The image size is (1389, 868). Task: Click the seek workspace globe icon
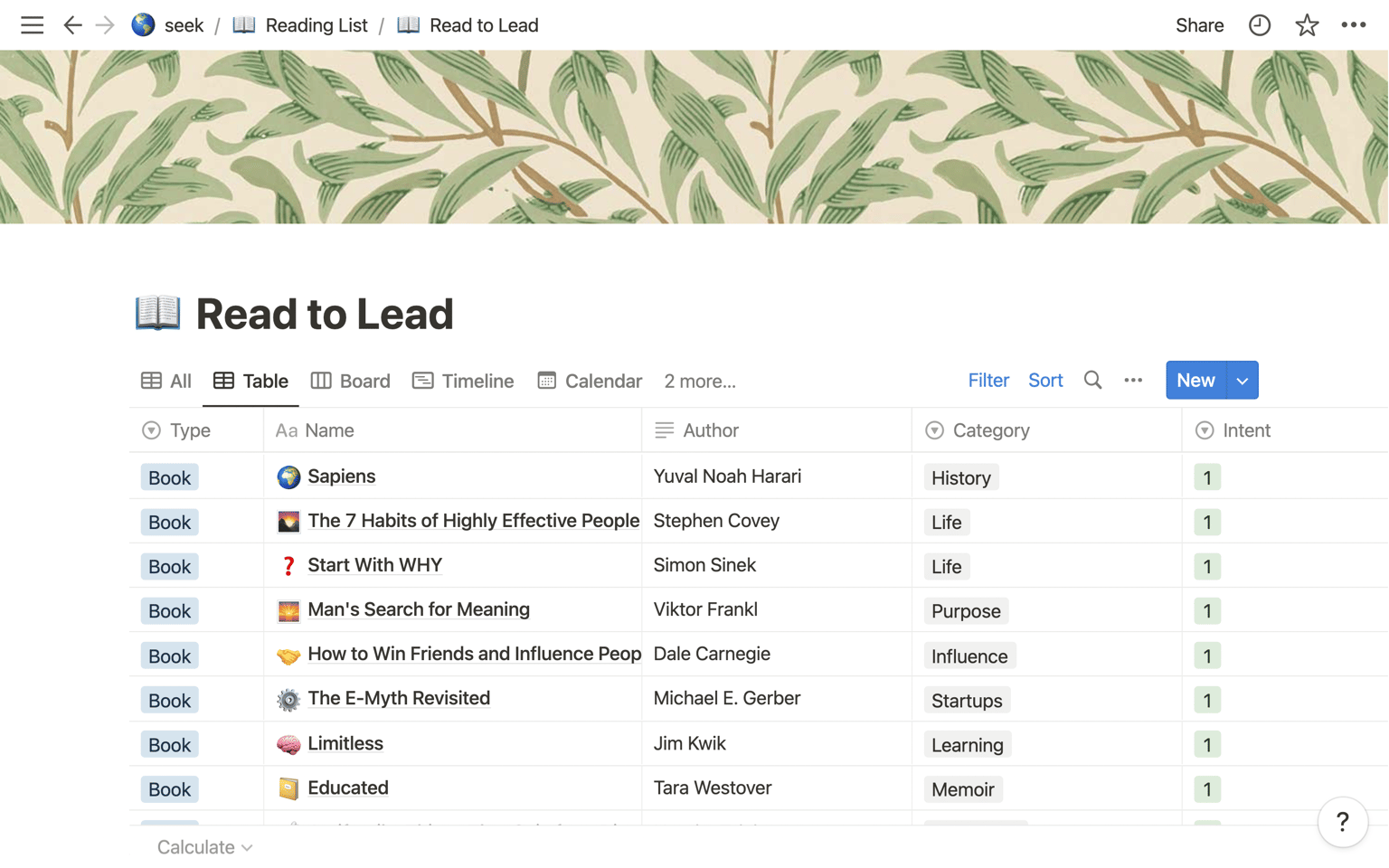[143, 24]
